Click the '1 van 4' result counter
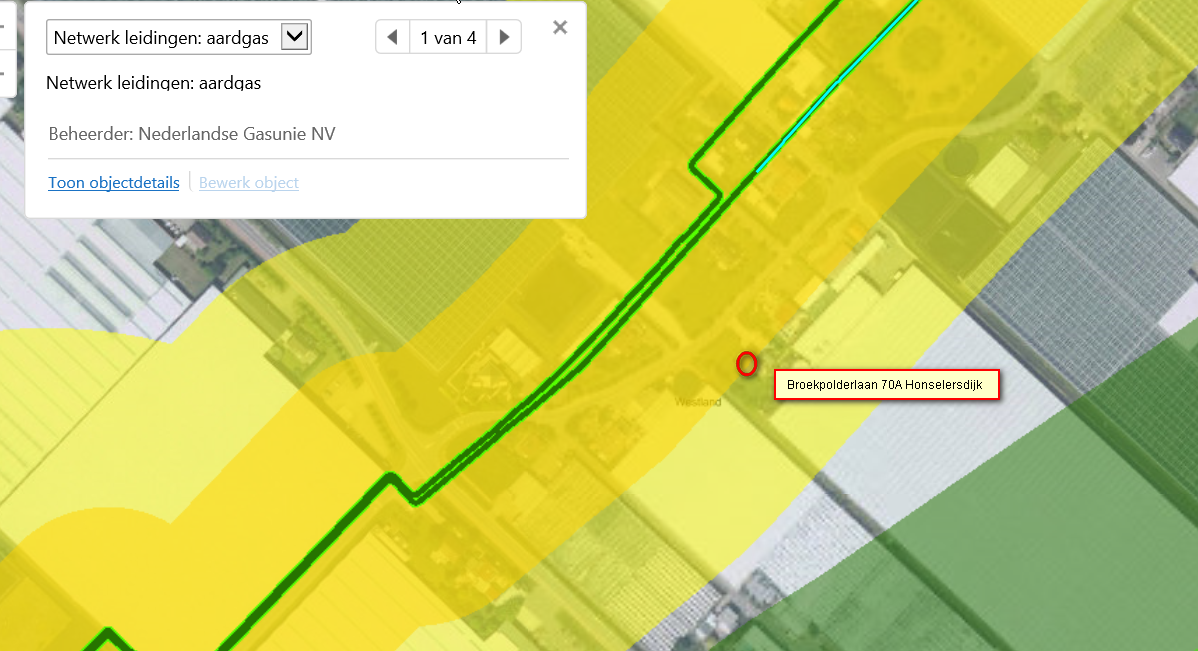The image size is (1198, 651). [448, 37]
